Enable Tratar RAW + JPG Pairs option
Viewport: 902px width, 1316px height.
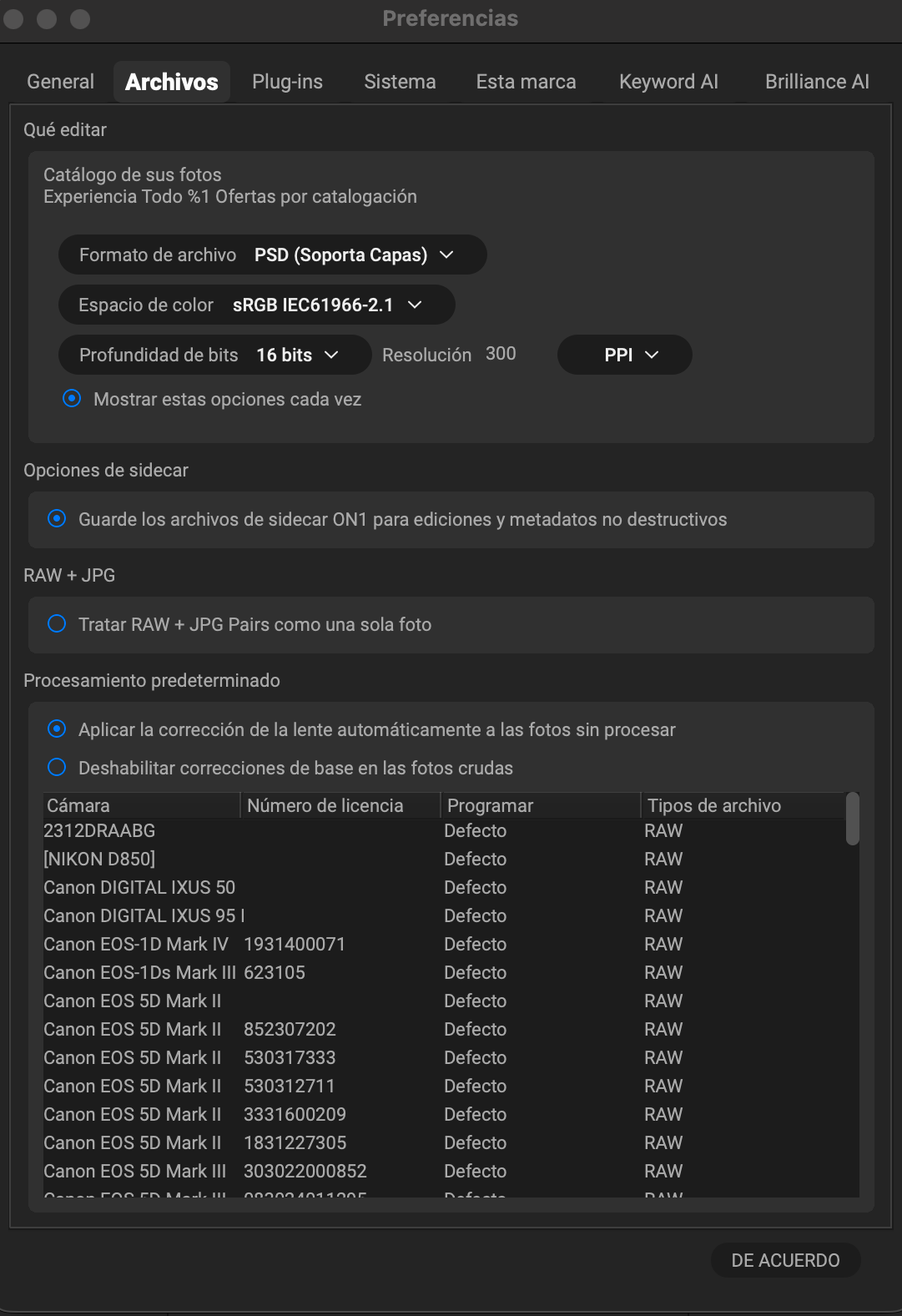pyautogui.click(x=57, y=624)
